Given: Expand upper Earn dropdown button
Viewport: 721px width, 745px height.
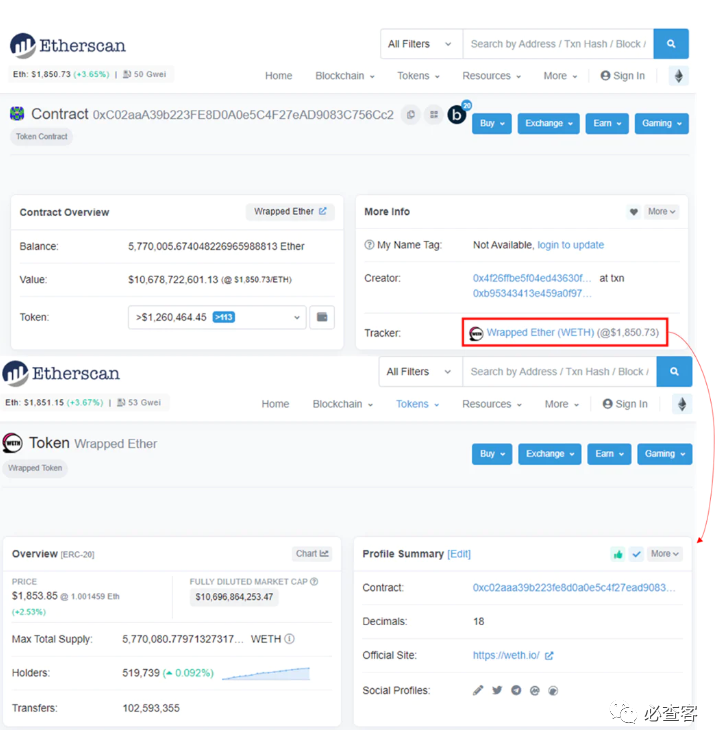Looking at the screenshot, I should pyautogui.click(x=607, y=124).
